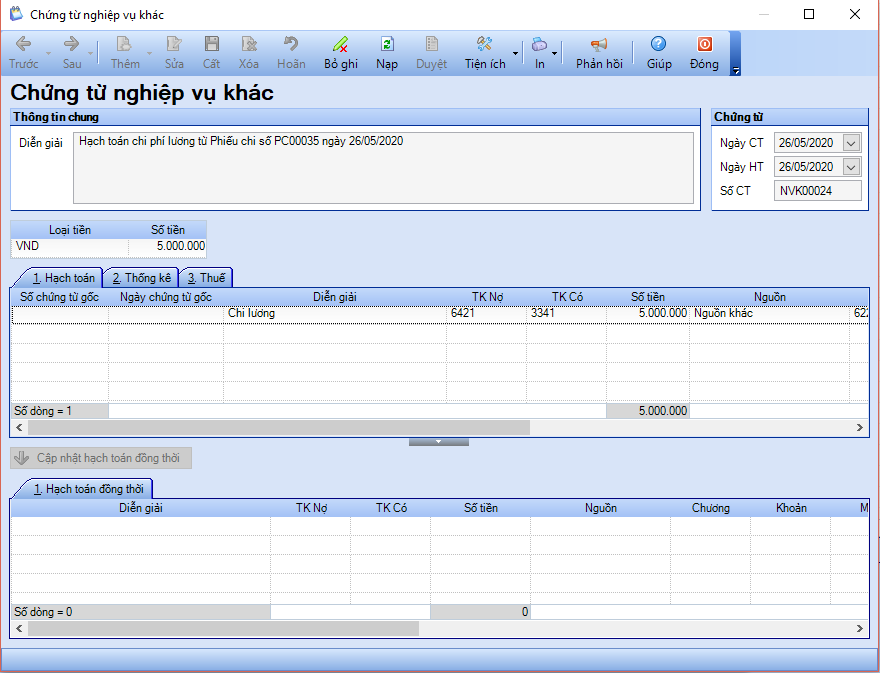
Task: Collapse the panel using the splitter arrow
Action: pos(438,441)
